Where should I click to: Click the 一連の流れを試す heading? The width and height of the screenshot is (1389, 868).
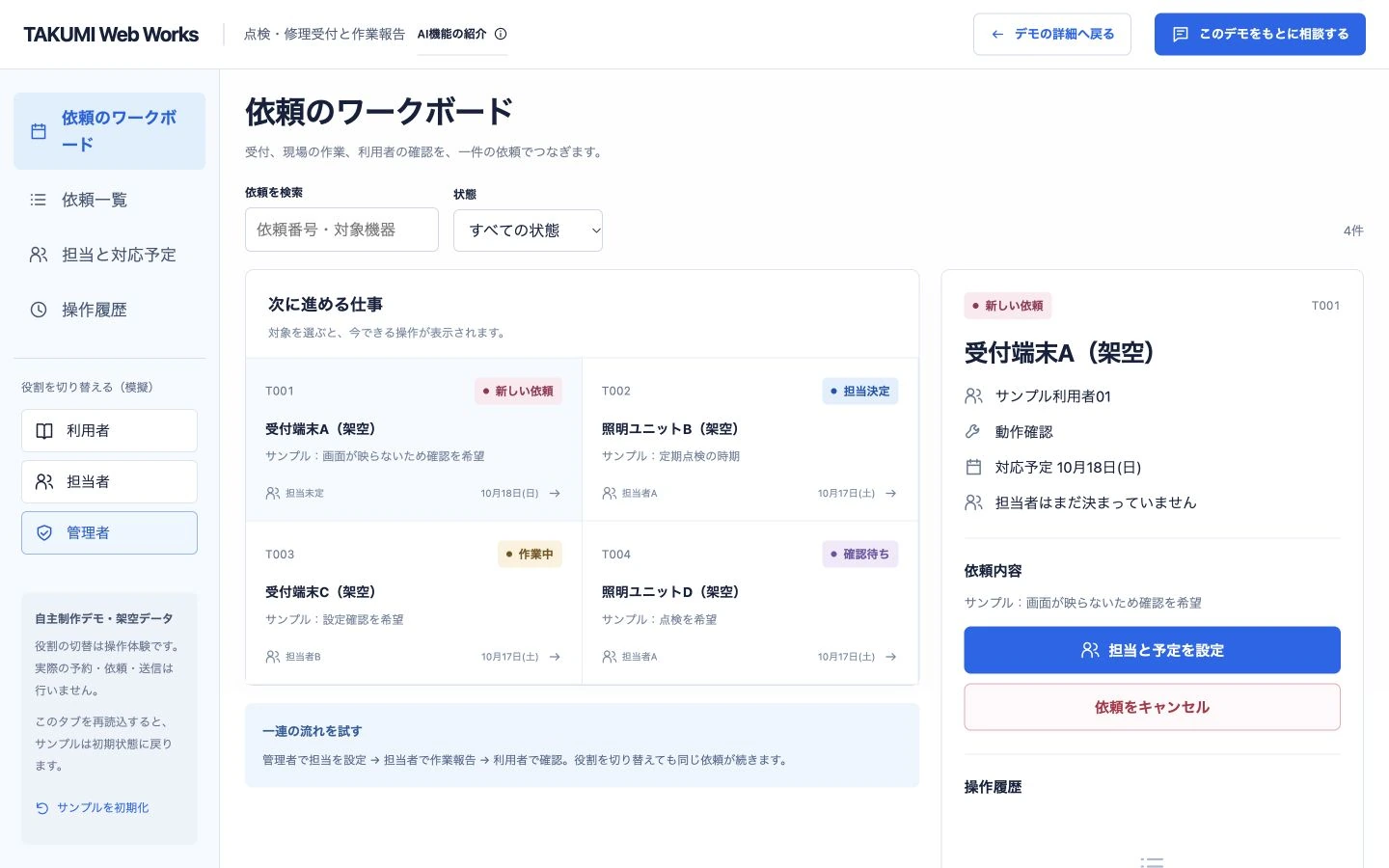click(x=312, y=731)
